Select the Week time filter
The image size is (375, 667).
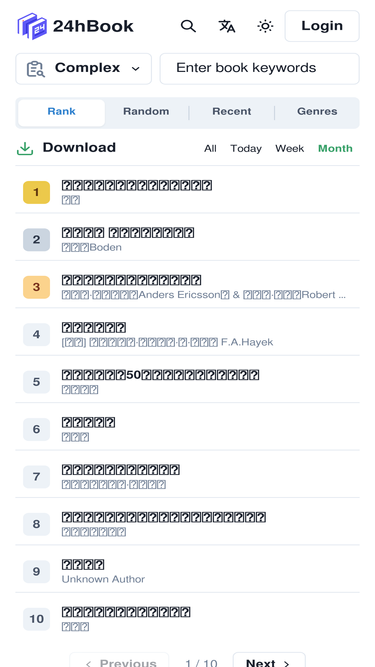click(290, 148)
